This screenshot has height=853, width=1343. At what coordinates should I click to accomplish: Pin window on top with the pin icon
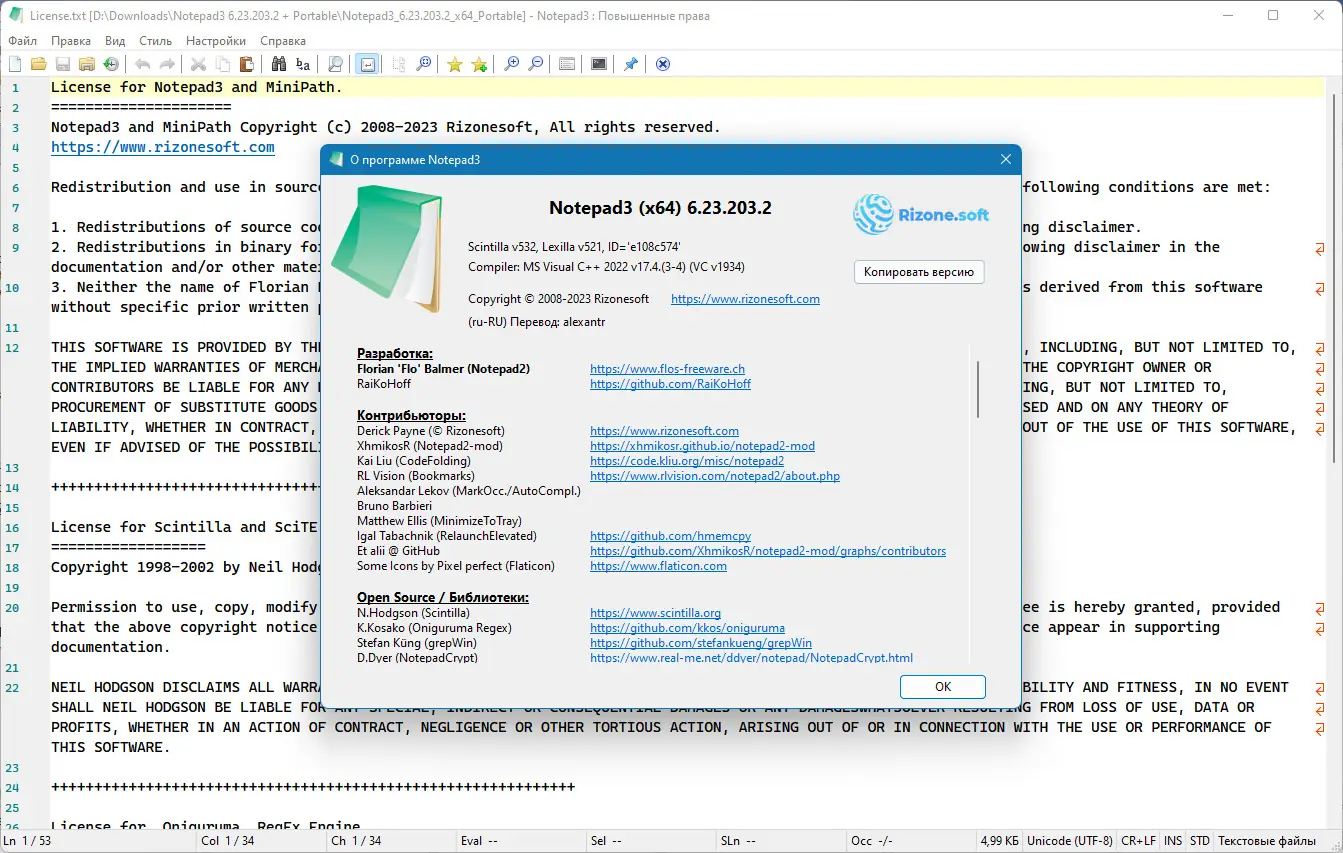pos(630,63)
